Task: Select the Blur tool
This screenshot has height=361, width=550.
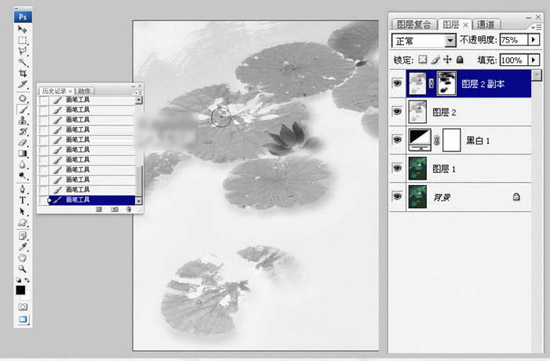Action: click(x=22, y=165)
